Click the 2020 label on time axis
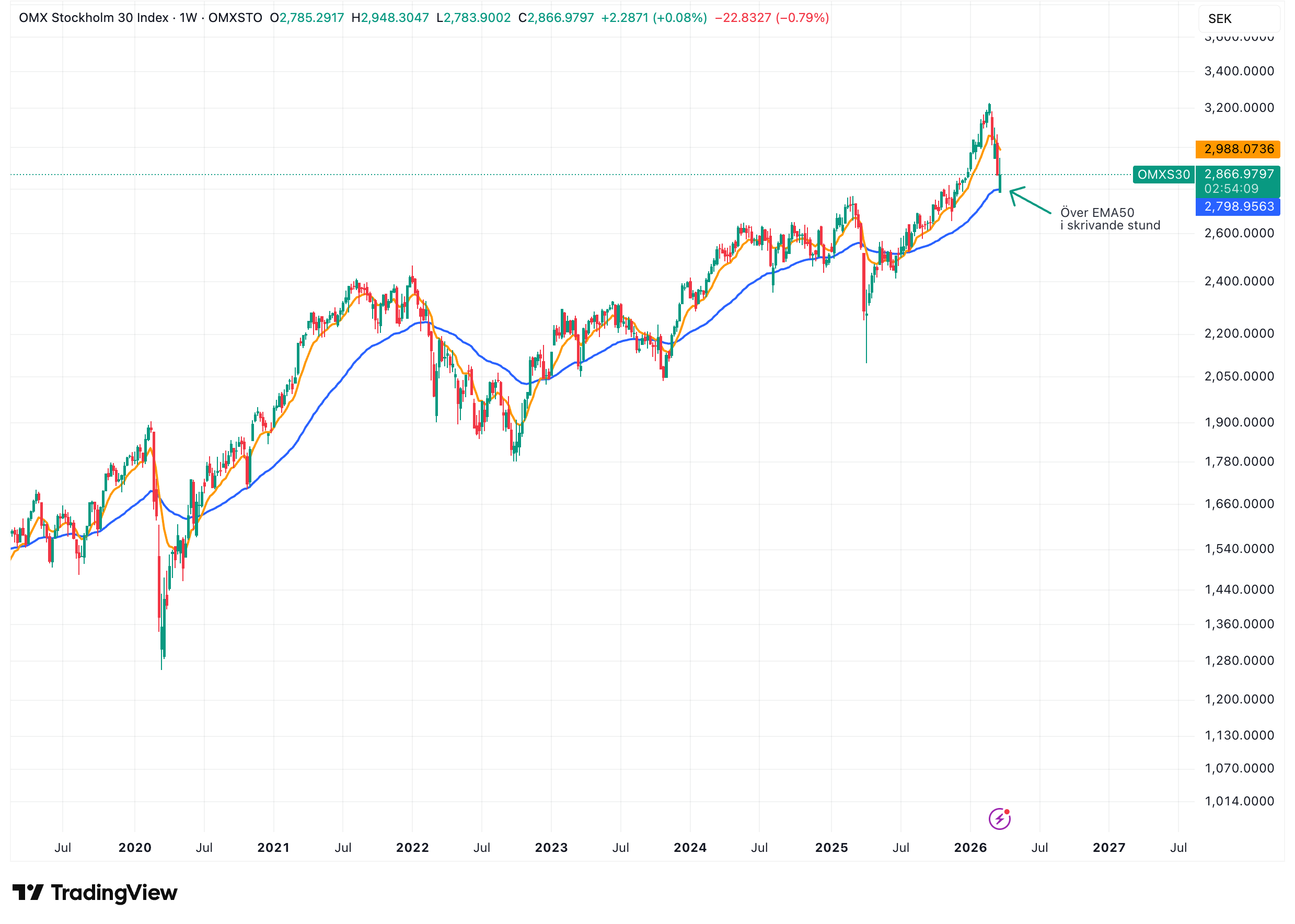The image size is (1295, 924). pos(135,848)
